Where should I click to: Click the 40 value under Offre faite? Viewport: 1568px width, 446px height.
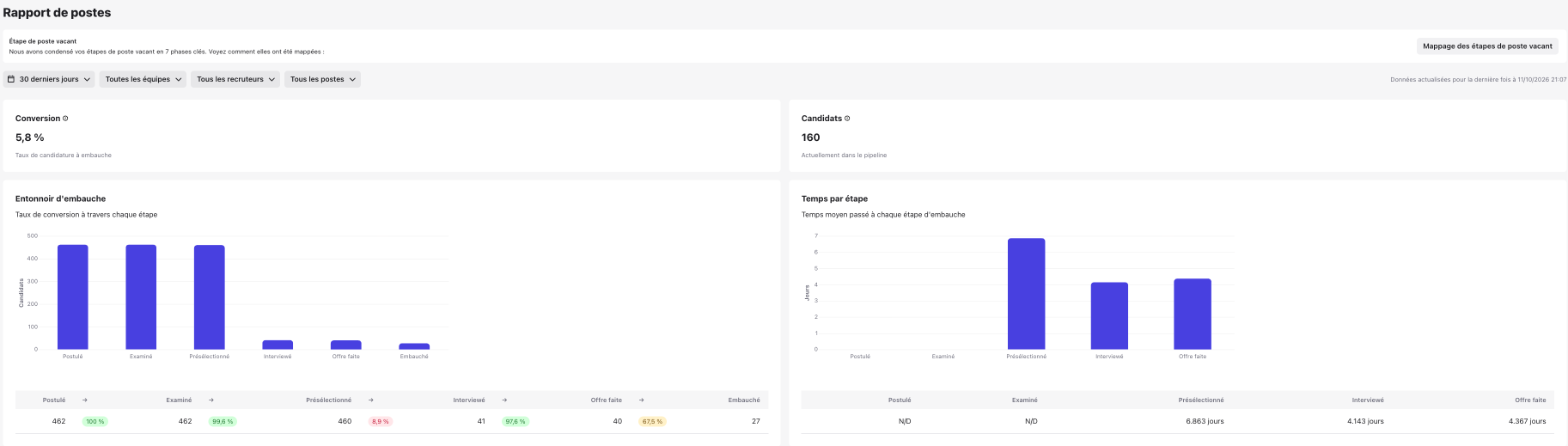pyautogui.click(x=617, y=421)
